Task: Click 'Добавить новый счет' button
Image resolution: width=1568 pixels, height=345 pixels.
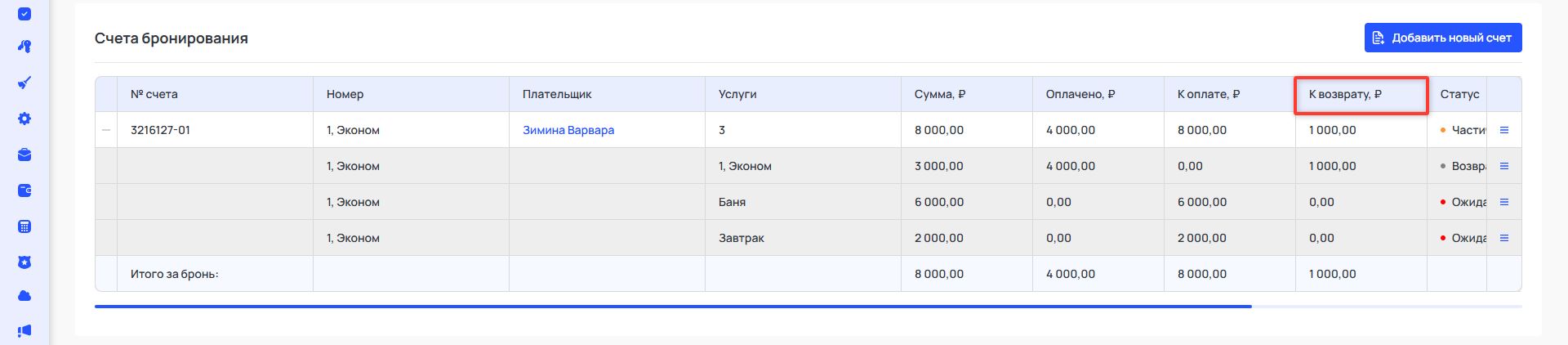Action: tap(1442, 38)
